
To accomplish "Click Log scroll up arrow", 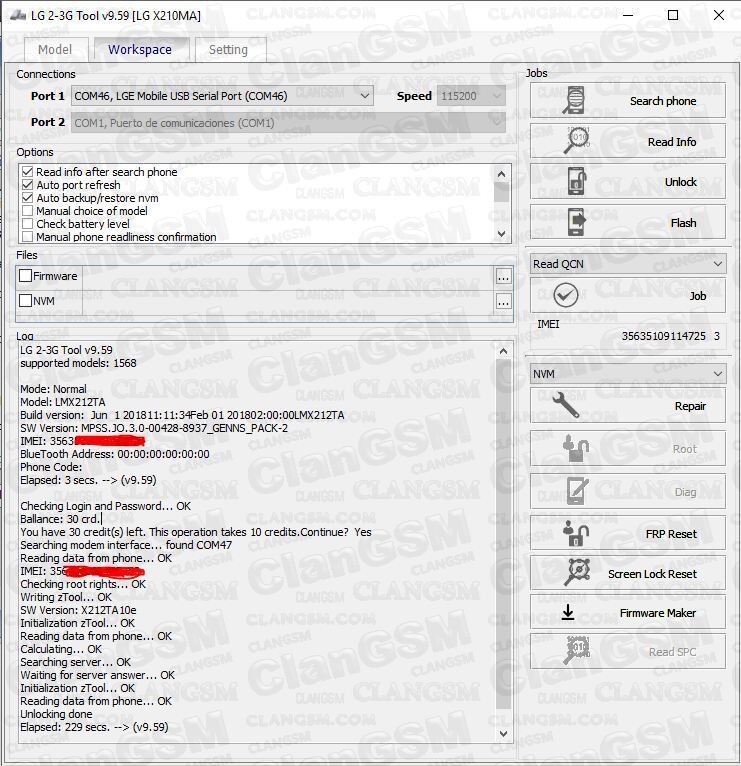I will click(x=504, y=351).
